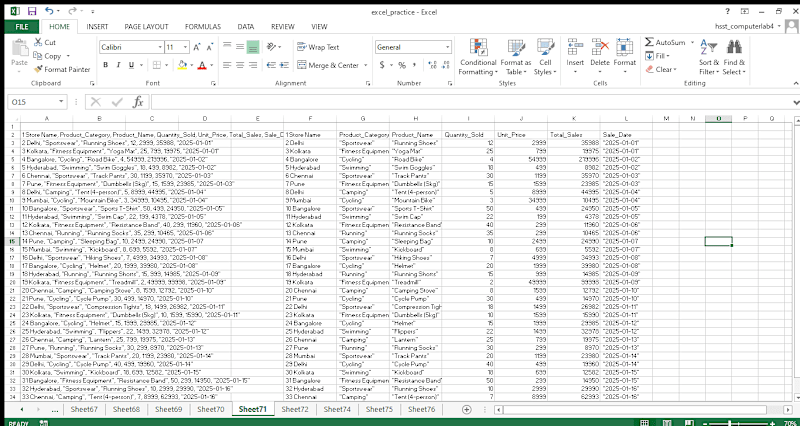Click the Center alignment icon
800x426 pixels.
[240, 65]
